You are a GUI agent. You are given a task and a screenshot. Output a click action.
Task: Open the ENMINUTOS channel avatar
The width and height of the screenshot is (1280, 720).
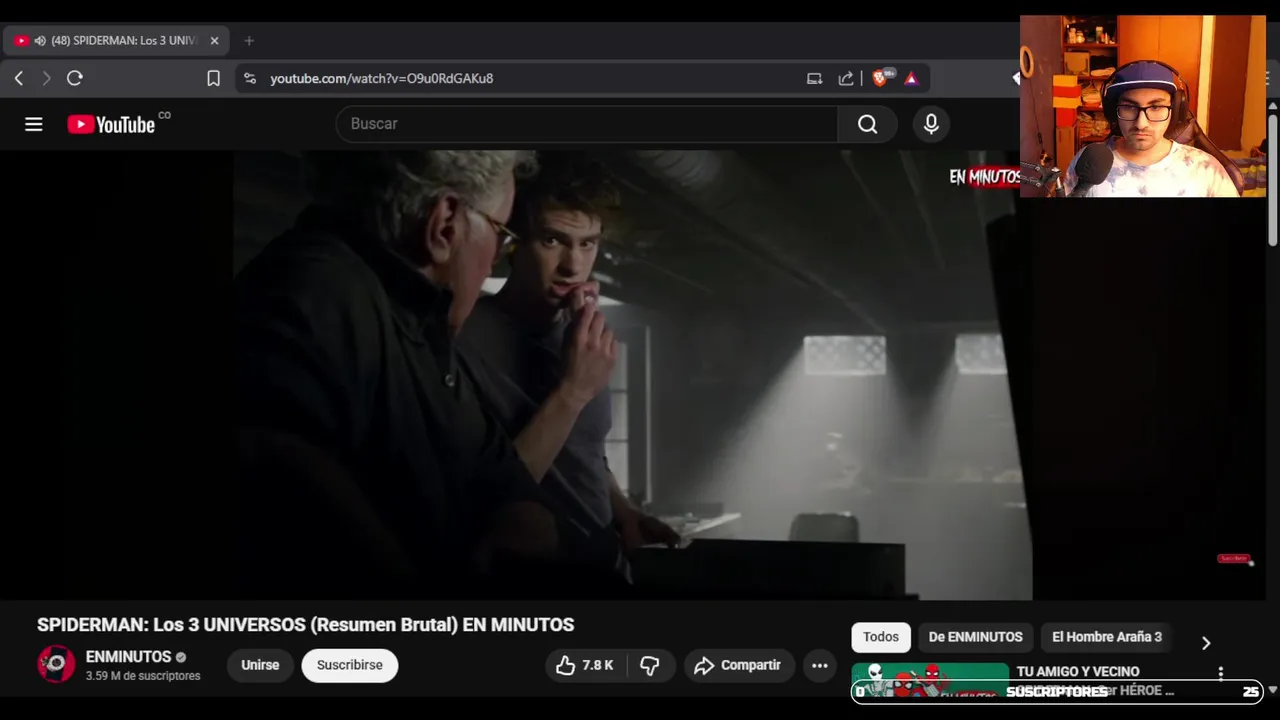pos(56,664)
